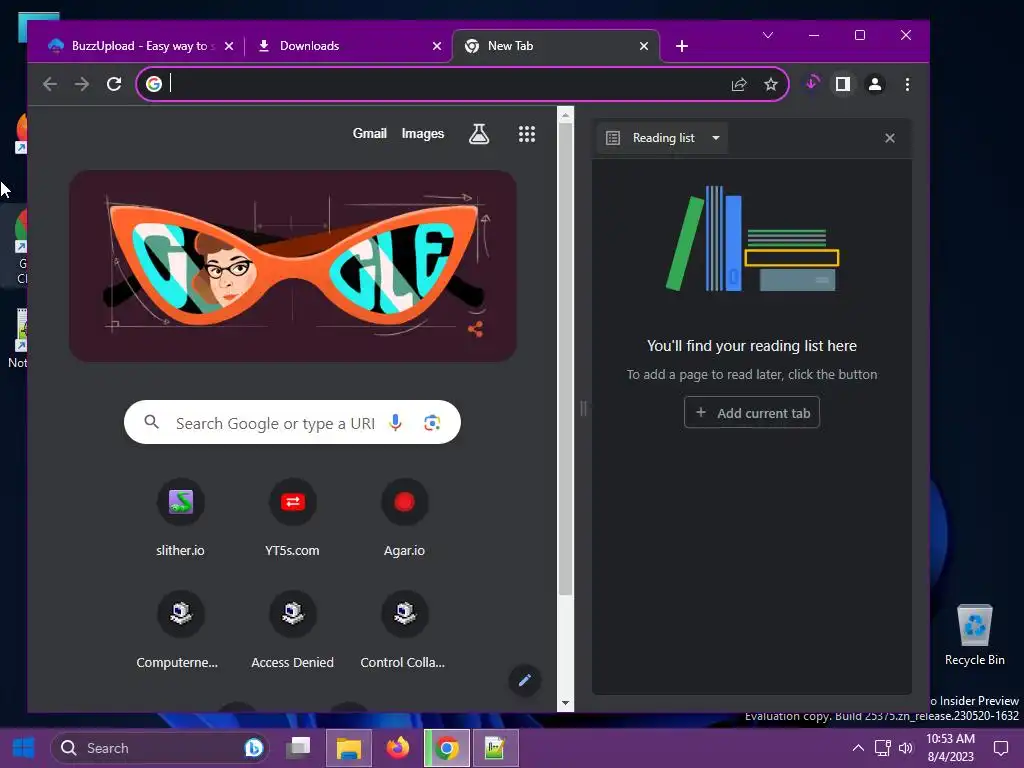Click the new tab page vertical scrollbar thumb
1024x768 pixels.
[566, 359]
